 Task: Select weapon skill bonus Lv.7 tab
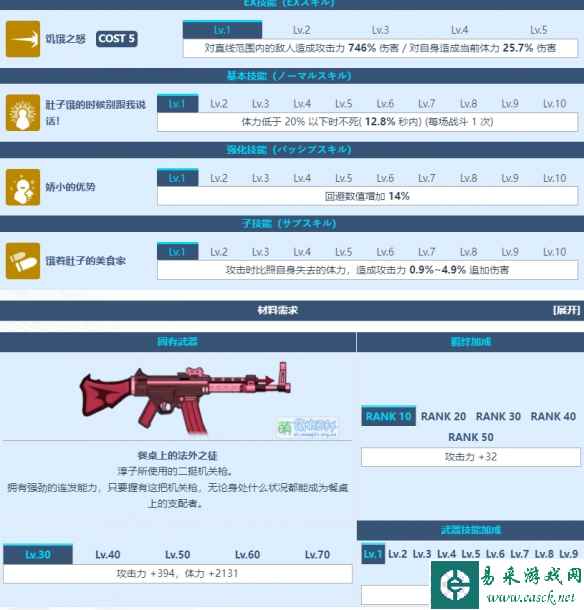519,554
